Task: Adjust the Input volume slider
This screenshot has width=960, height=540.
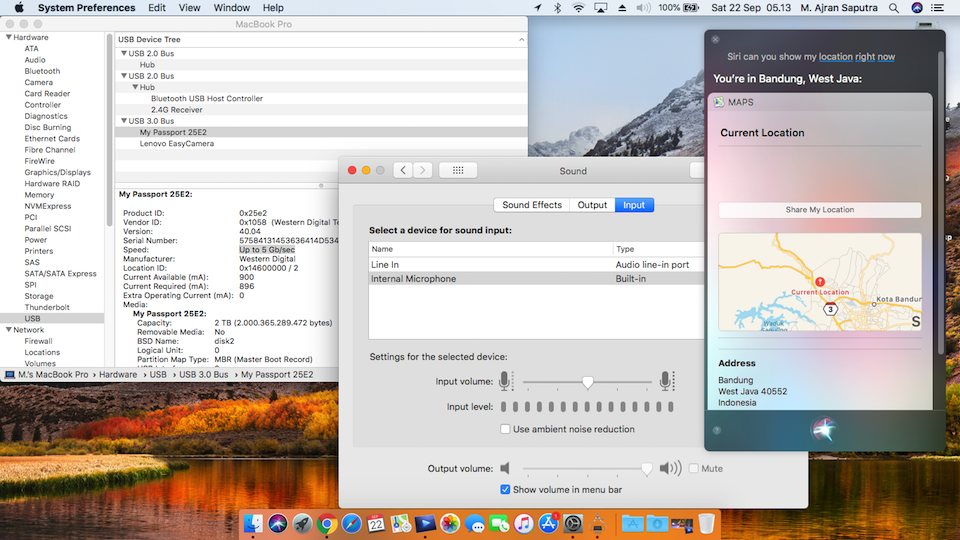Action: (587, 382)
